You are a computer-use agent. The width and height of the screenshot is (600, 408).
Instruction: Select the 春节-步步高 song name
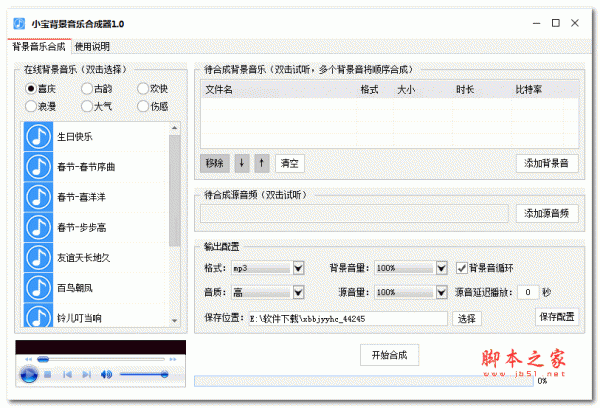tap(82, 227)
